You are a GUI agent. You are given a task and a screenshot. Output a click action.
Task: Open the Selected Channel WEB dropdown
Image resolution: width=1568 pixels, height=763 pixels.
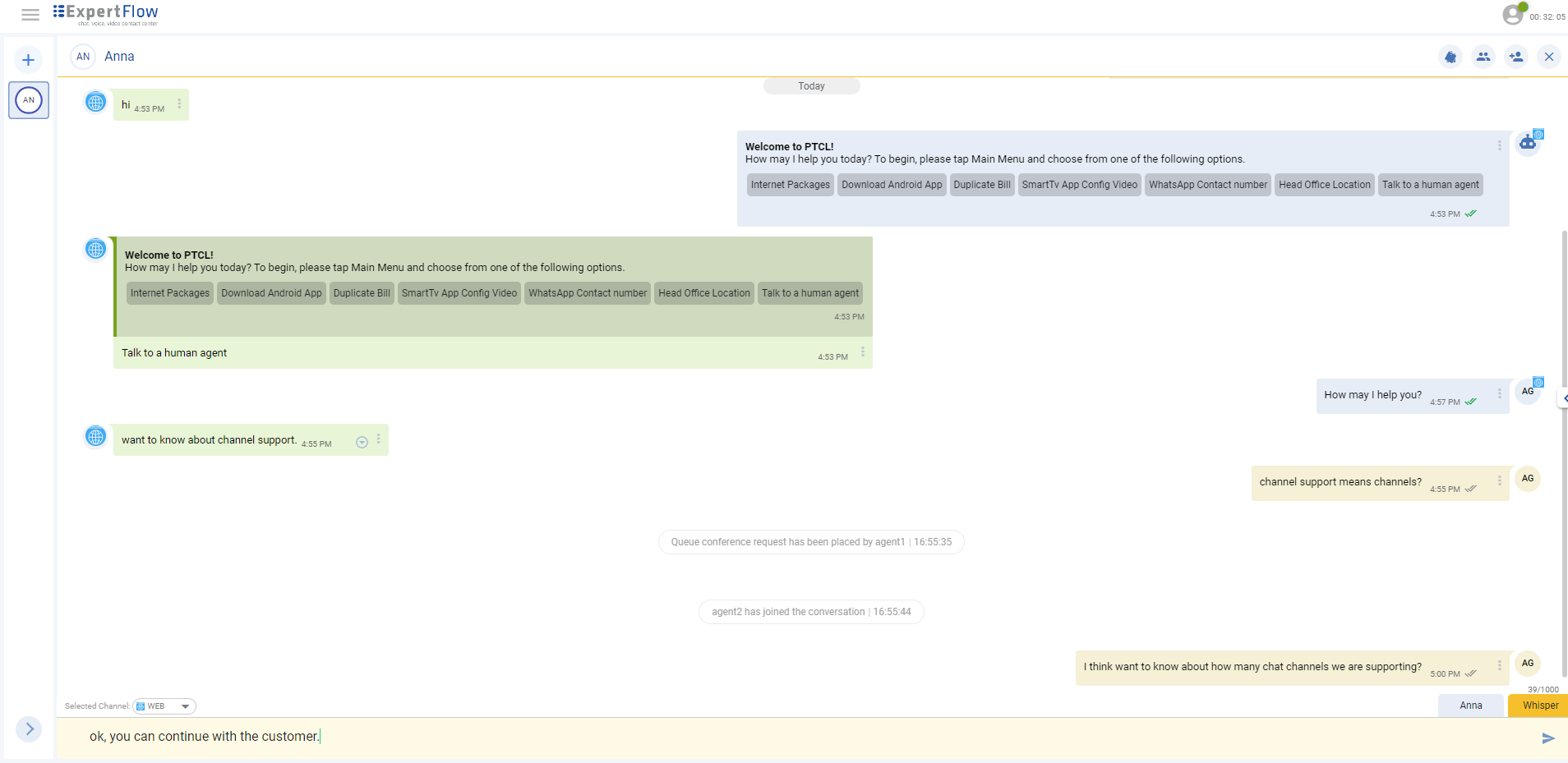[164, 706]
